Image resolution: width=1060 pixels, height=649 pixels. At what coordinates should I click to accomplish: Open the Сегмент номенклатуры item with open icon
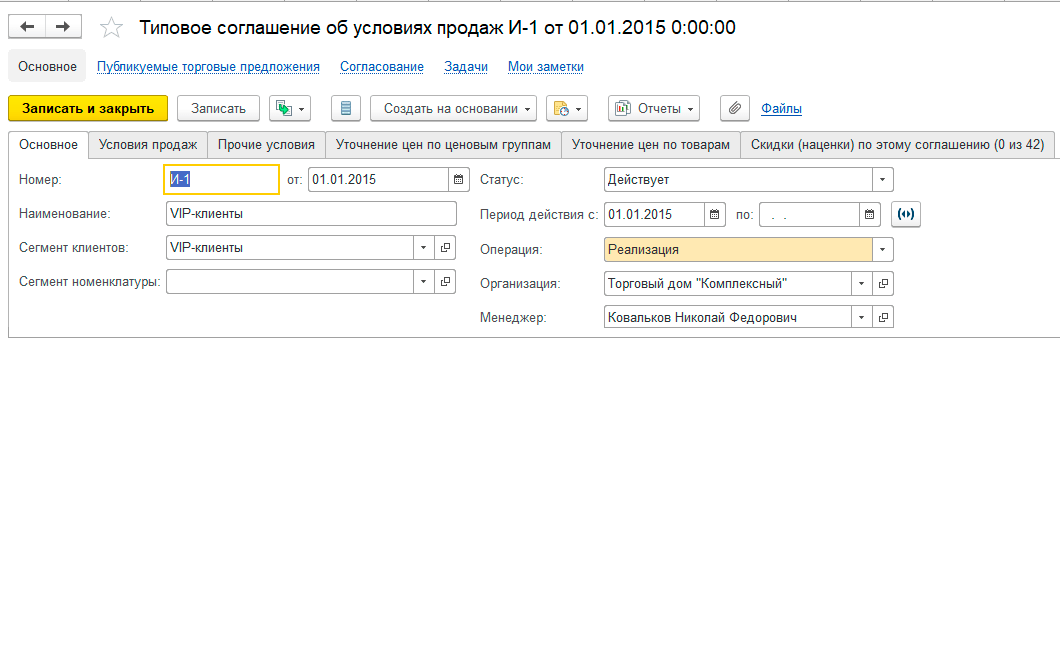[445, 281]
